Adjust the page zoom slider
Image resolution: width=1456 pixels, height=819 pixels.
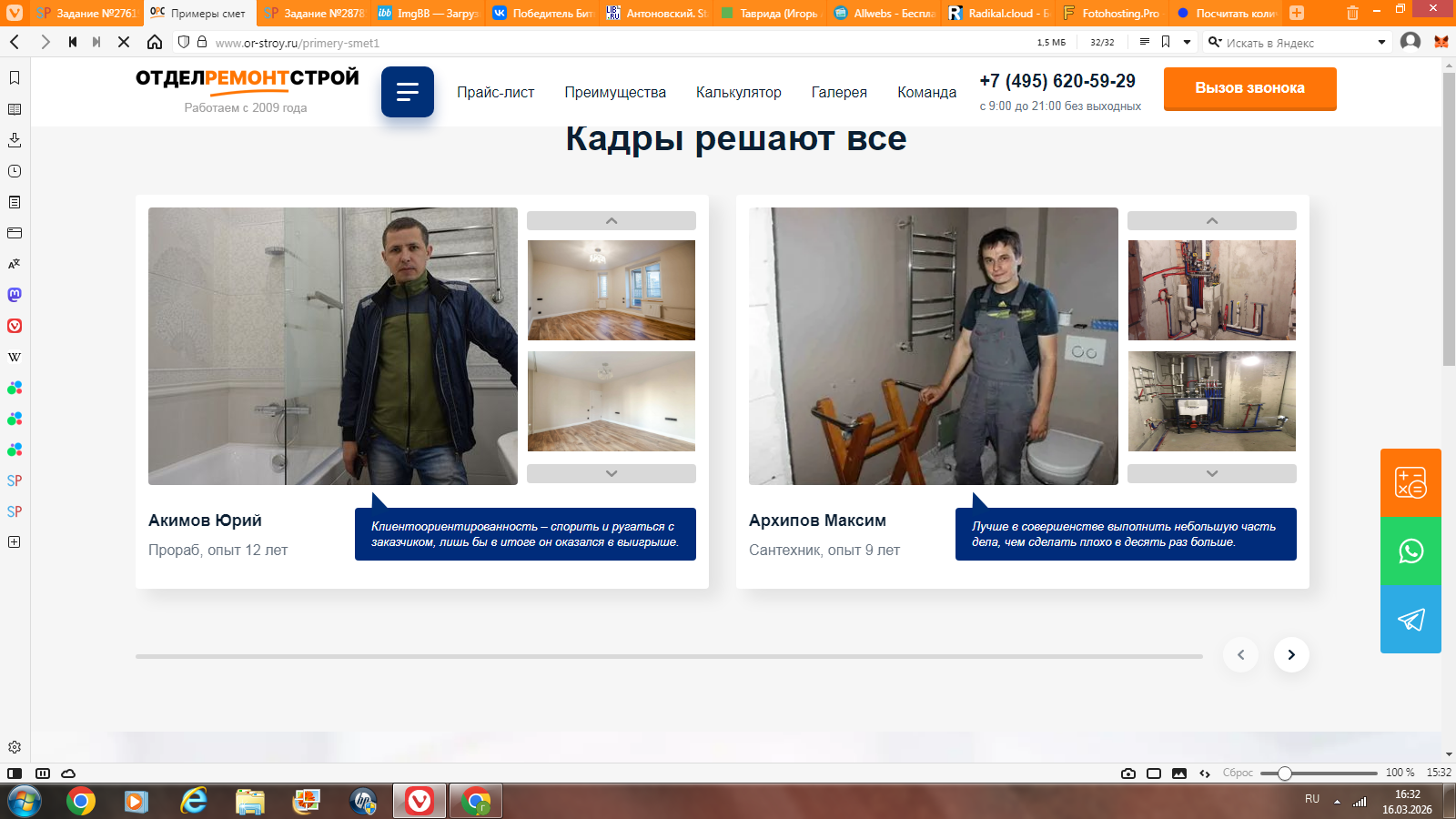point(1285,773)
